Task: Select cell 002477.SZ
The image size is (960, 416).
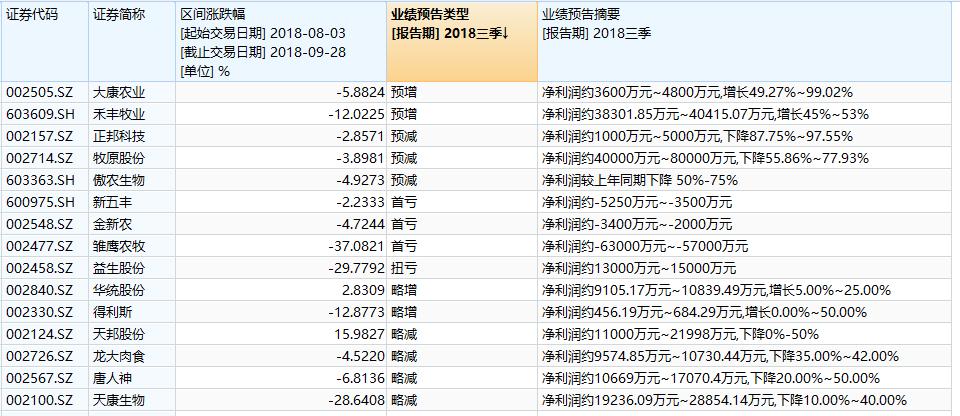Action: (x=45, y=247)
